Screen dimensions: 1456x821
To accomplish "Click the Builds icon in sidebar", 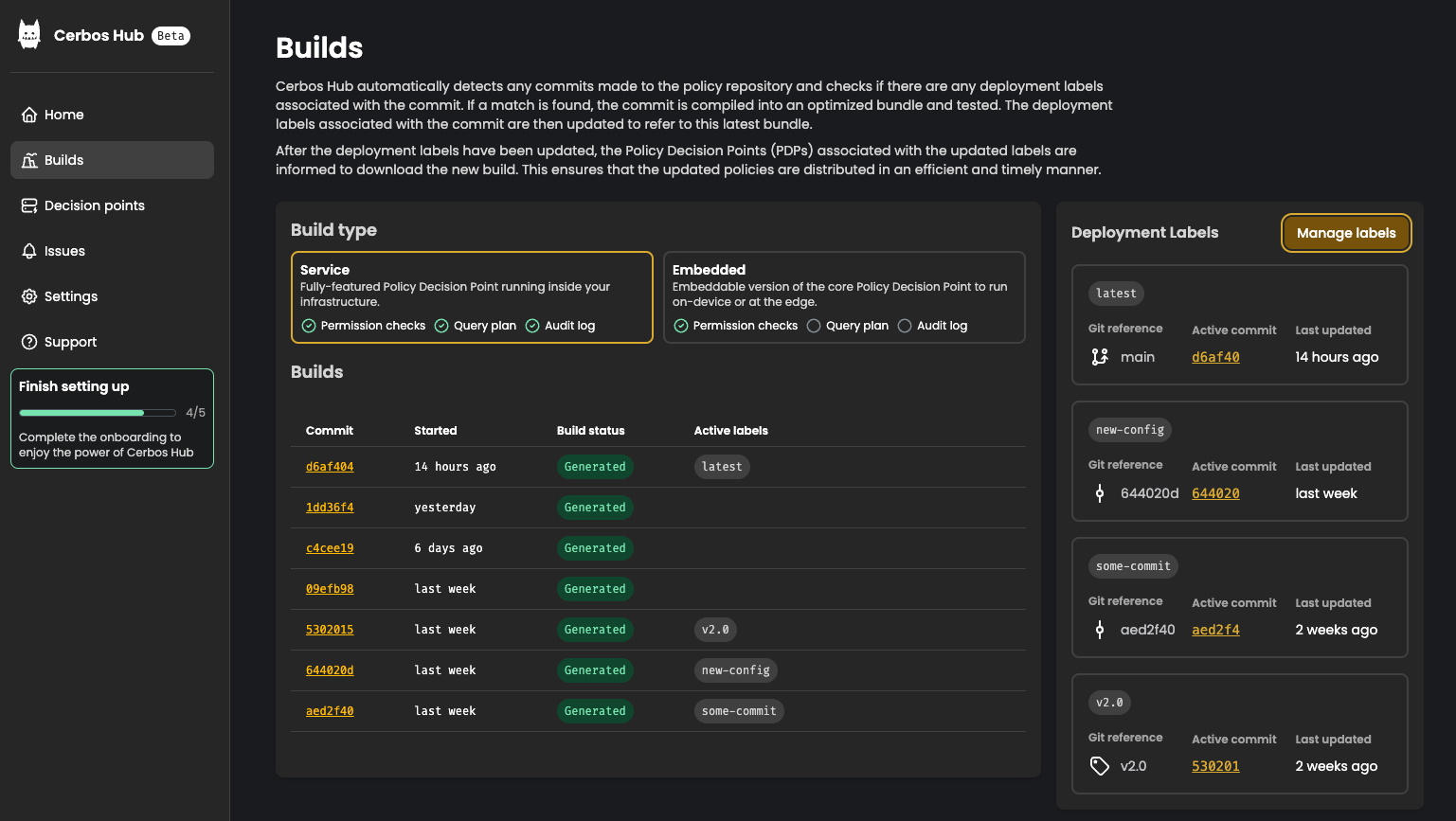I will click(29, 160).
